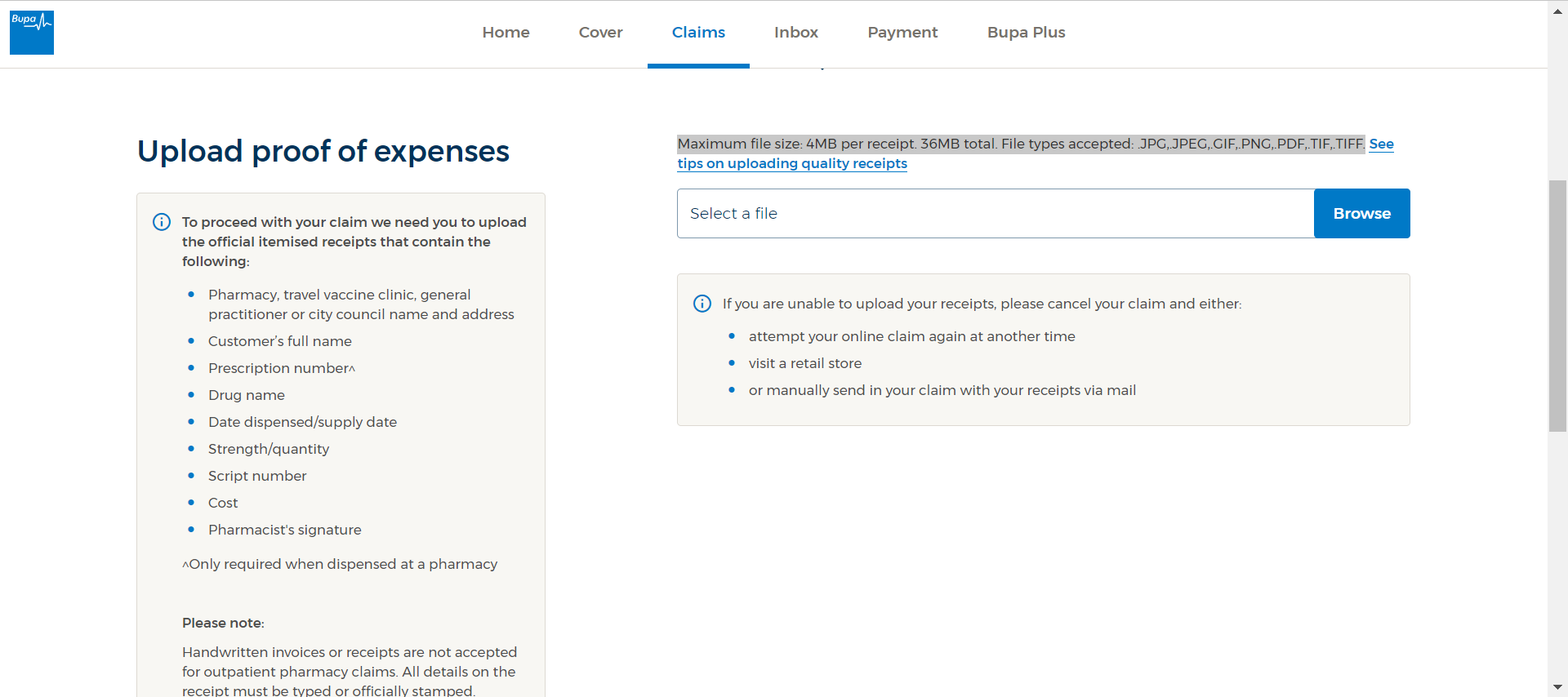The image size is (1568, 697).
Task: Open the Bupa Plus tab
Action: pos(1026,33)
